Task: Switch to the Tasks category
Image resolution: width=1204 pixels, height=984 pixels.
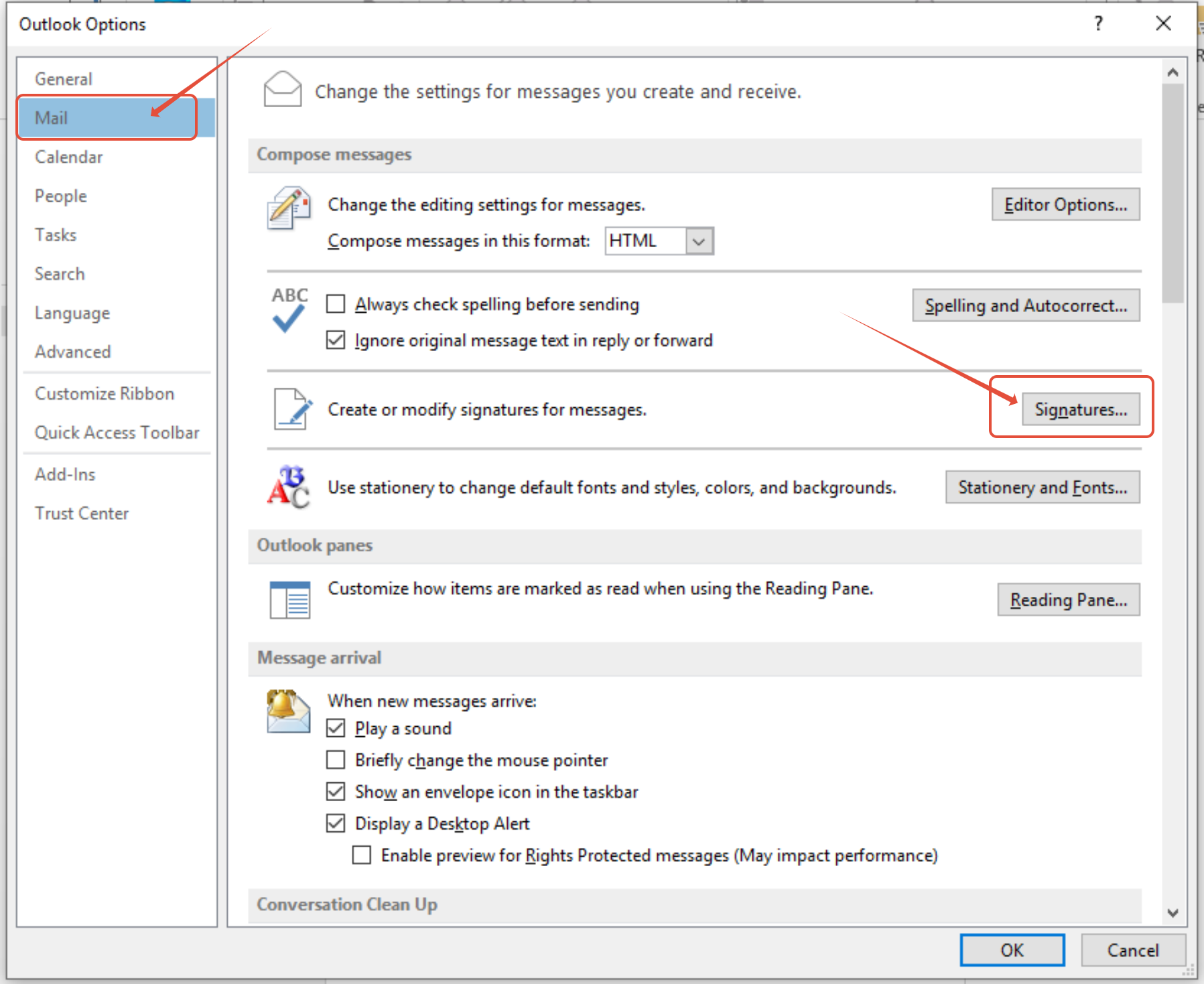Action: pos(116,235)
